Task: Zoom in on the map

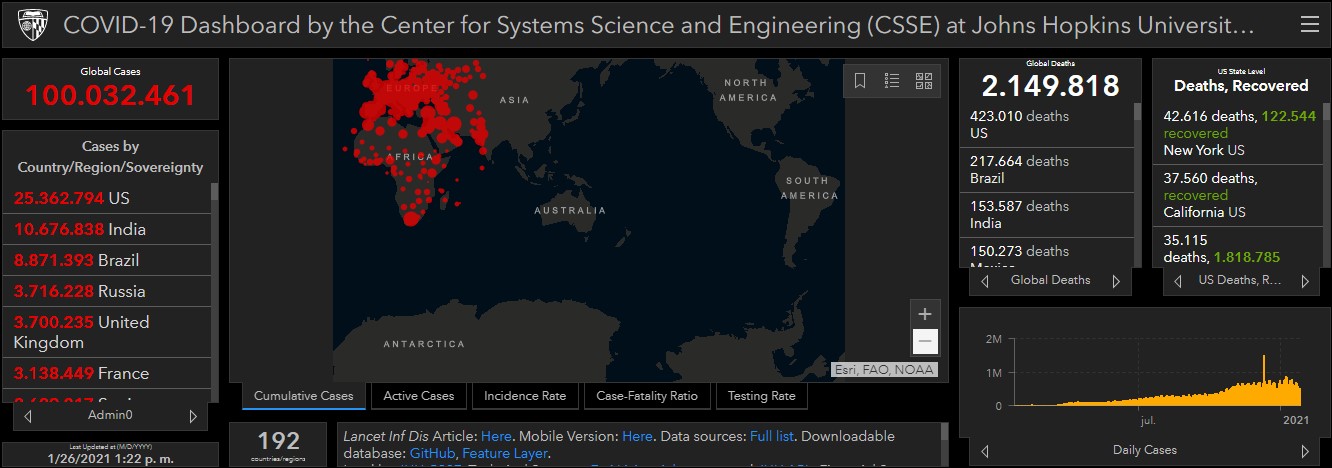Action: point(925,313)
